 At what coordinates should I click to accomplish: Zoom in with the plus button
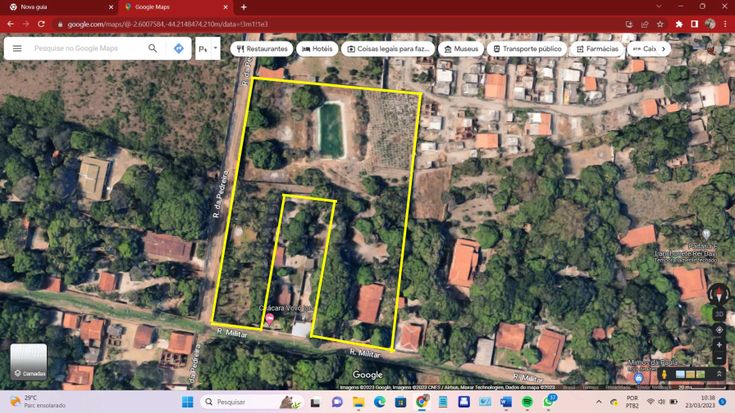(x=719, y=345)
